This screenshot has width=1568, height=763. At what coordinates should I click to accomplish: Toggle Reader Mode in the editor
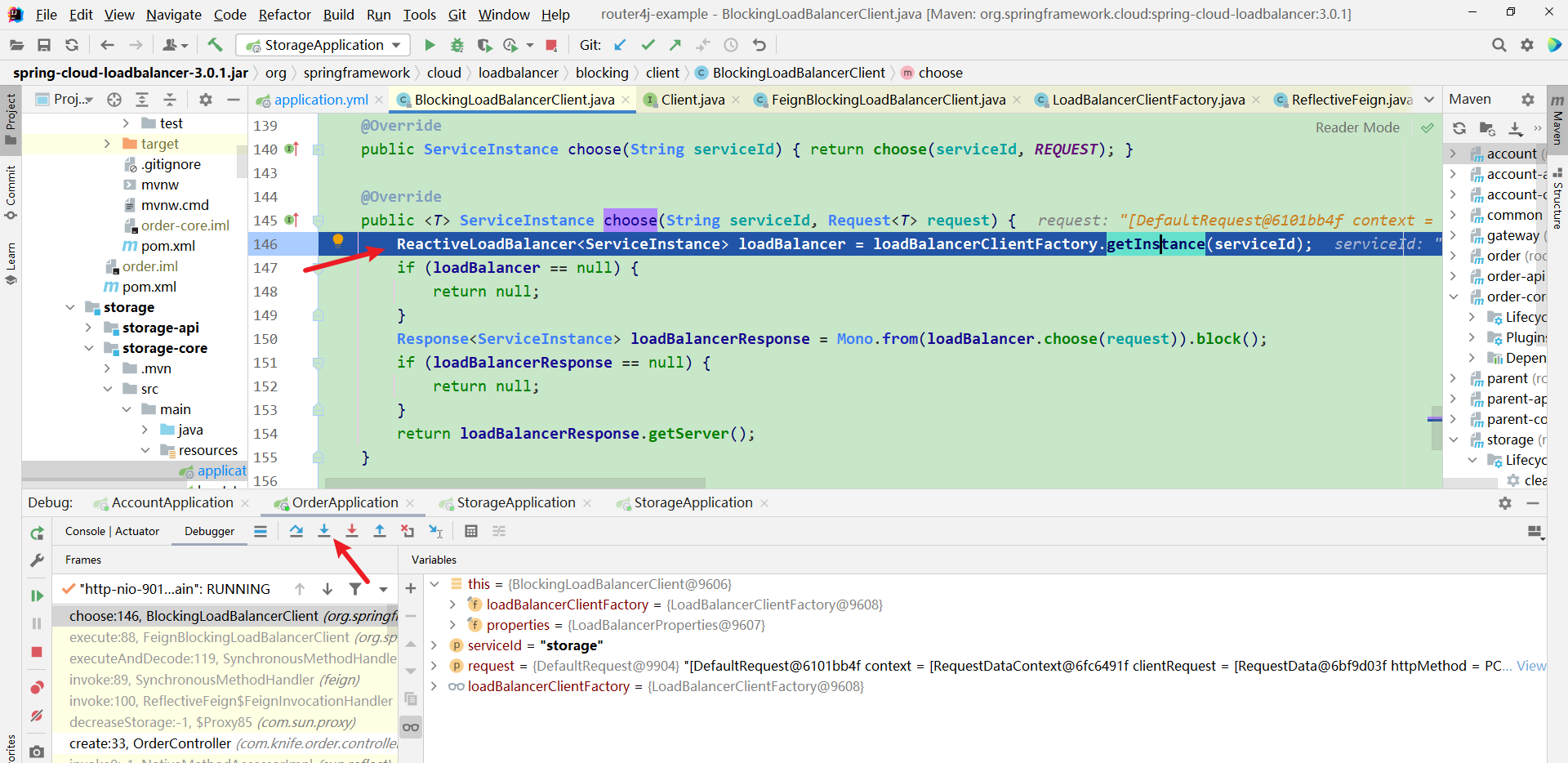1358,127
